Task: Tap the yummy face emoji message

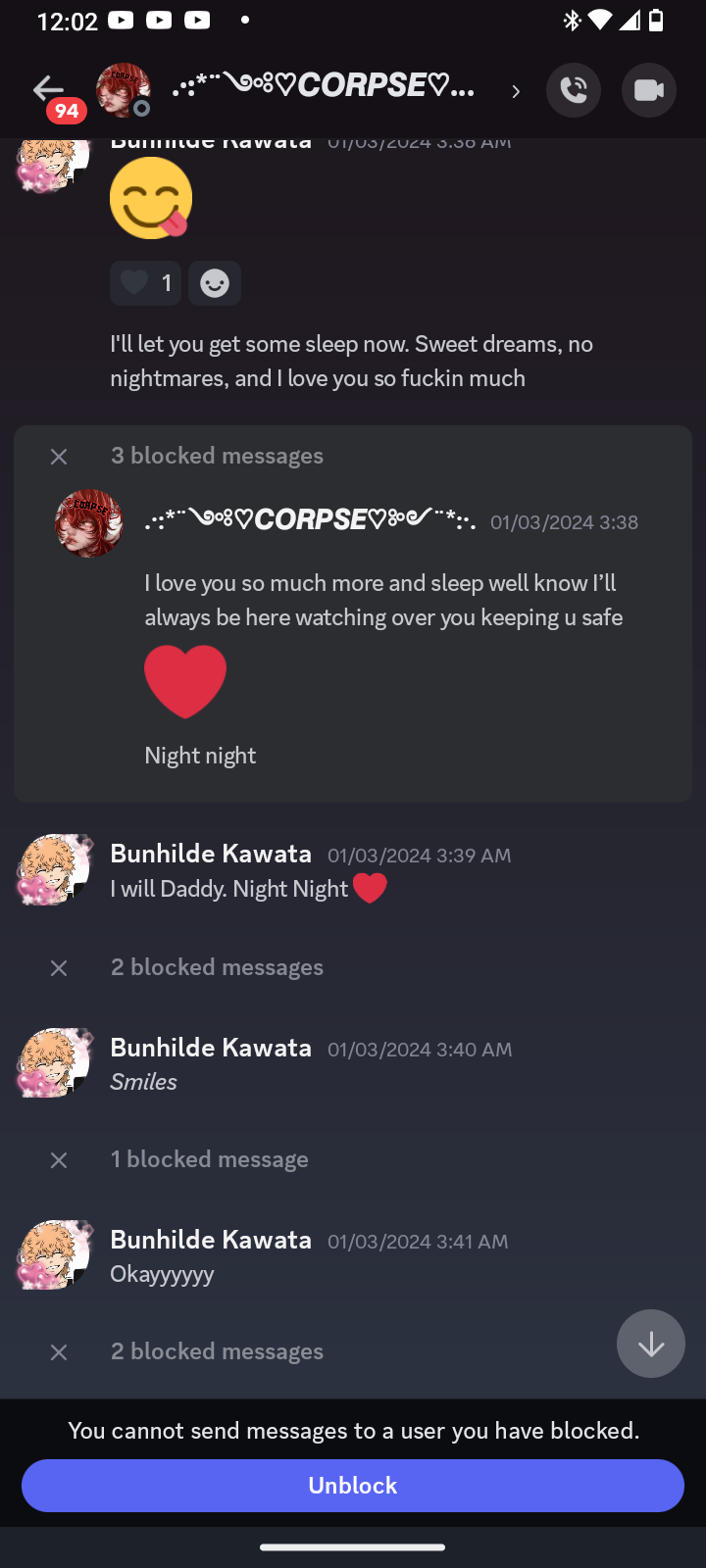Action: coord(151,199)
